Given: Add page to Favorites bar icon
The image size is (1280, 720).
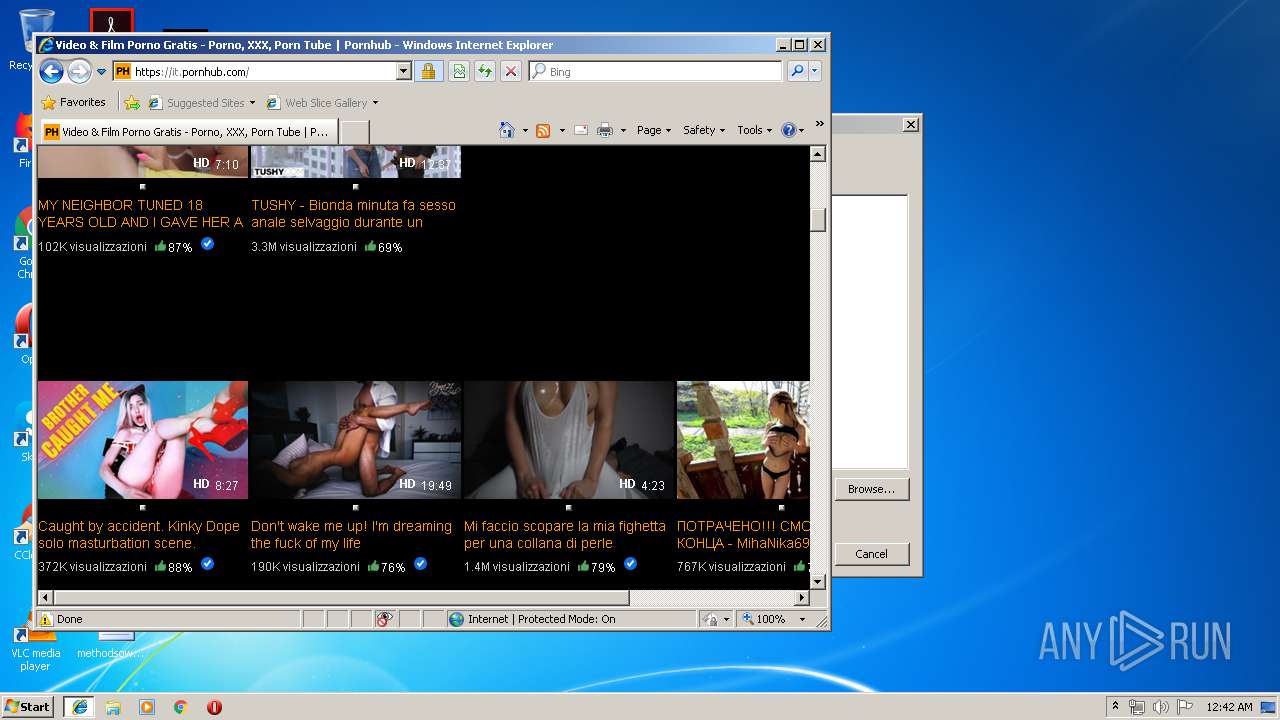Looking at the screenshot, I should [132, 102].
